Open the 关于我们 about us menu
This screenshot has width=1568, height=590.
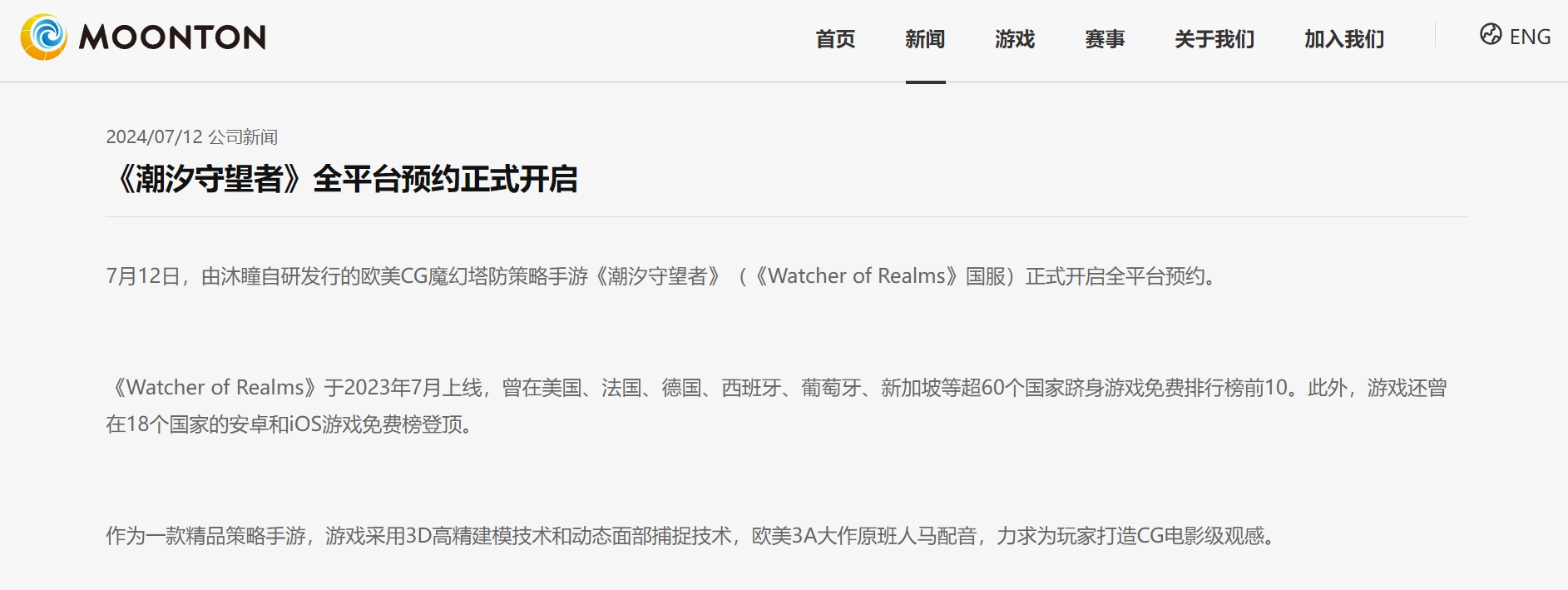pyautogui.click(x=1214, y=39)
